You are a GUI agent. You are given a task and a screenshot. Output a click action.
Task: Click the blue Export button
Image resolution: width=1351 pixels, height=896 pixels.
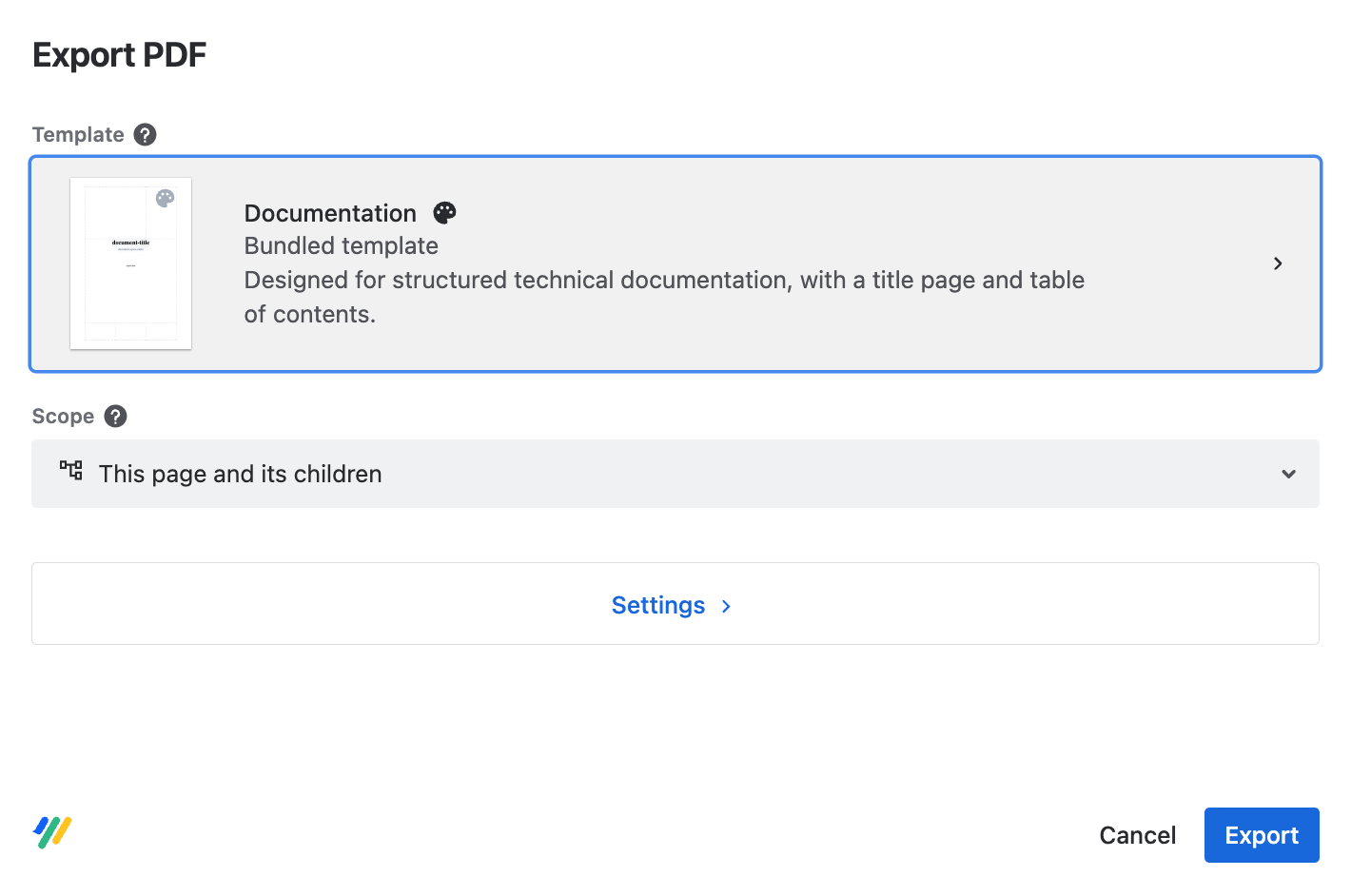1262,835
